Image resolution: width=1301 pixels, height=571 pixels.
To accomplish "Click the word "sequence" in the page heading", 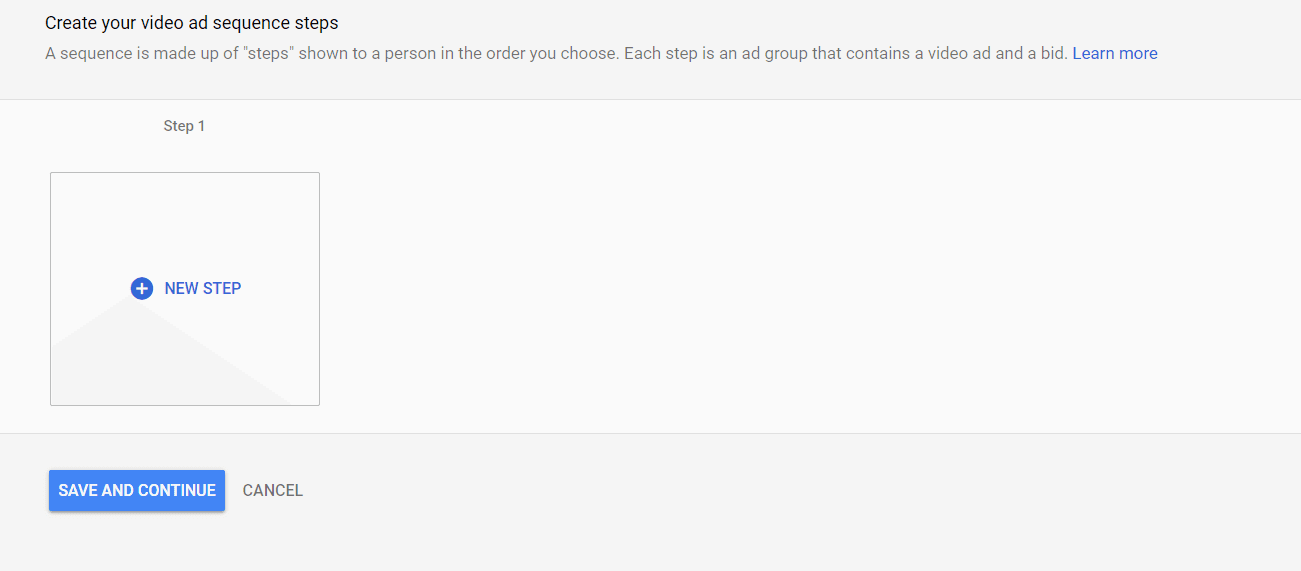I will [x=233, y=22].
